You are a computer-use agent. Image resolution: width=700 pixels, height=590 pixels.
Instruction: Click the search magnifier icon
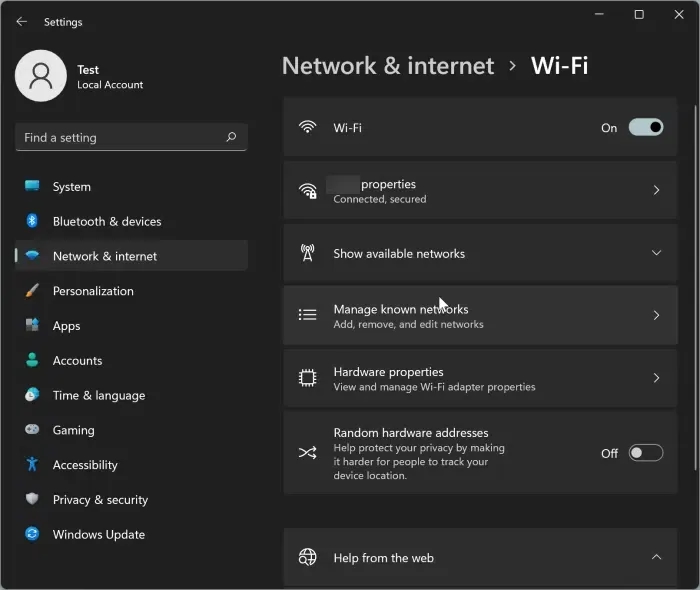[231, 138]
